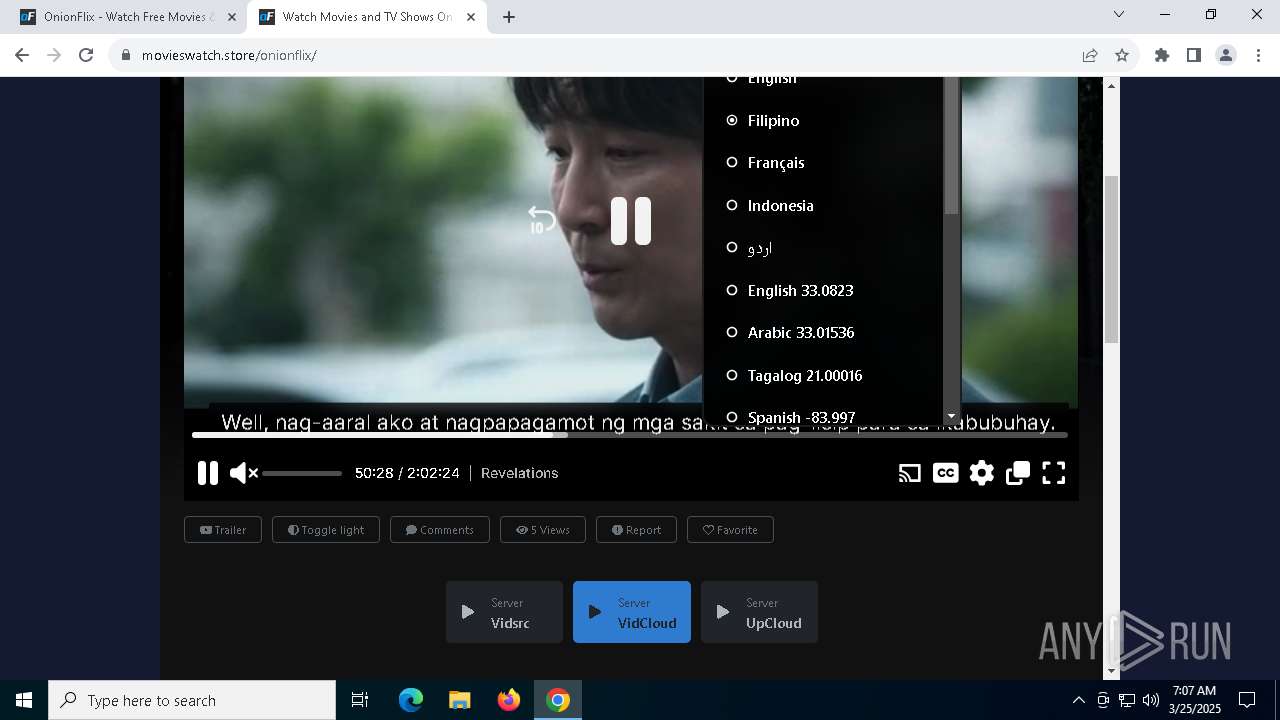The height and width of the screenshot is (720, 1280).
Task: Reload the page
Action: 86,55
